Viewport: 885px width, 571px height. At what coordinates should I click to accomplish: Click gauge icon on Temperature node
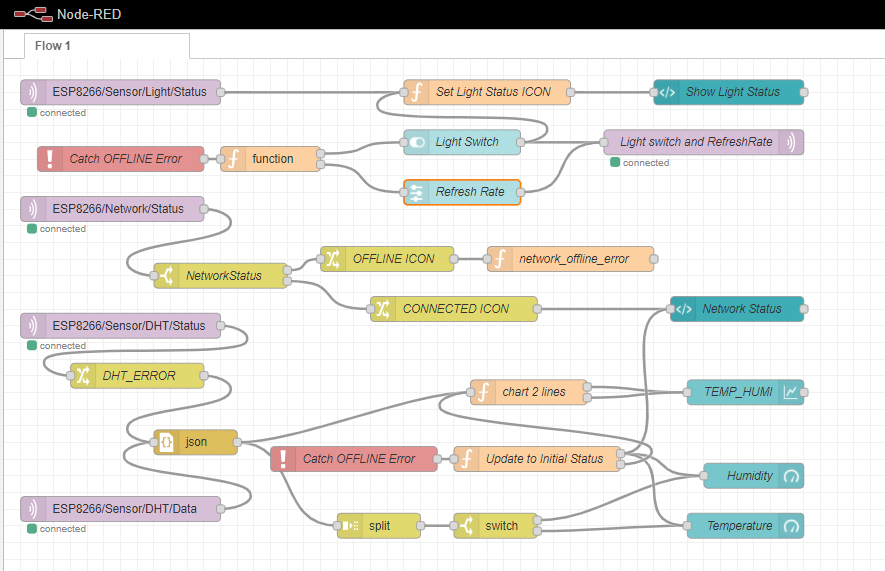791,526
